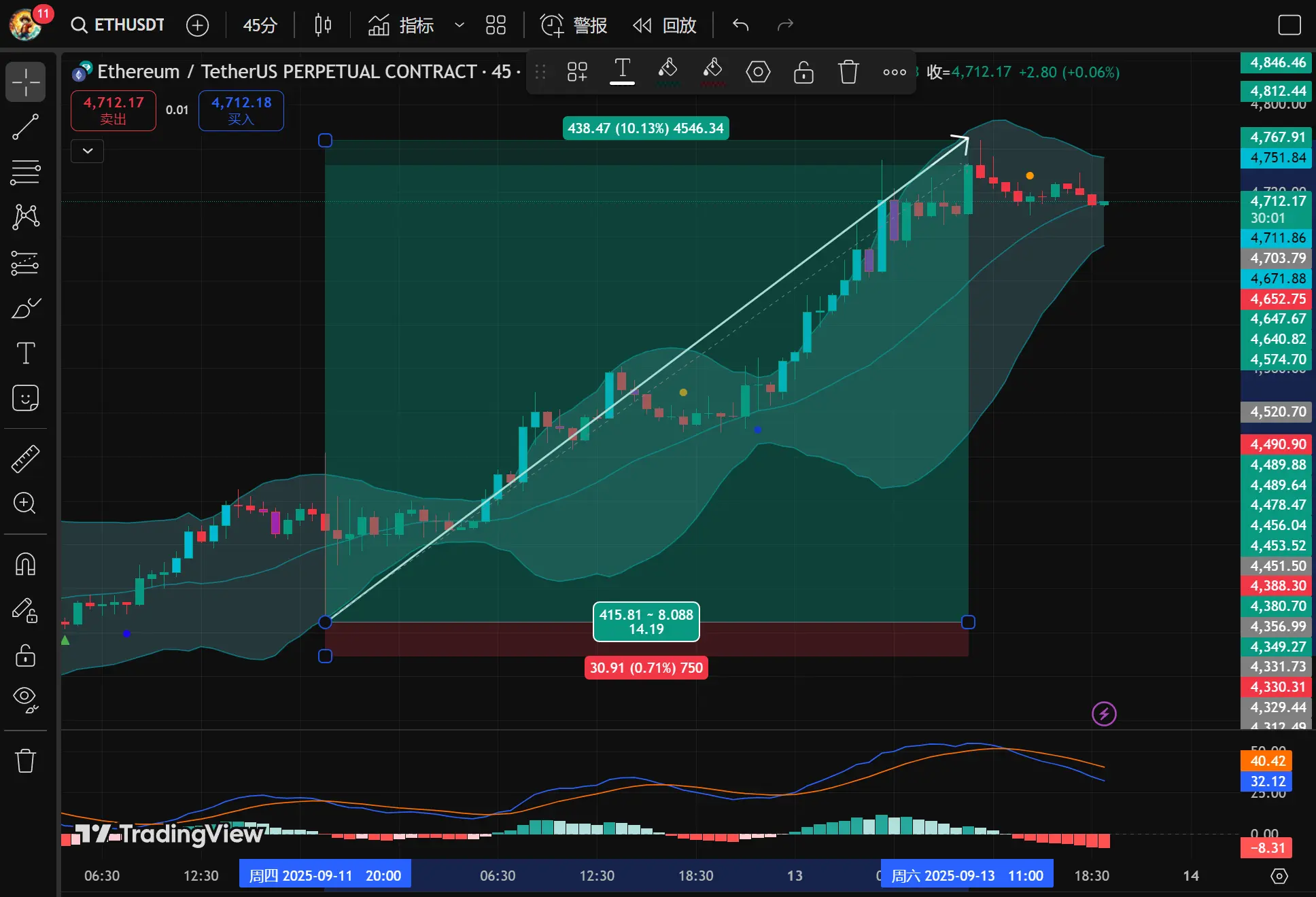1316x897 pixels.
Task: Toggle stay in drawing mode
Action: (x=26, y=610)
